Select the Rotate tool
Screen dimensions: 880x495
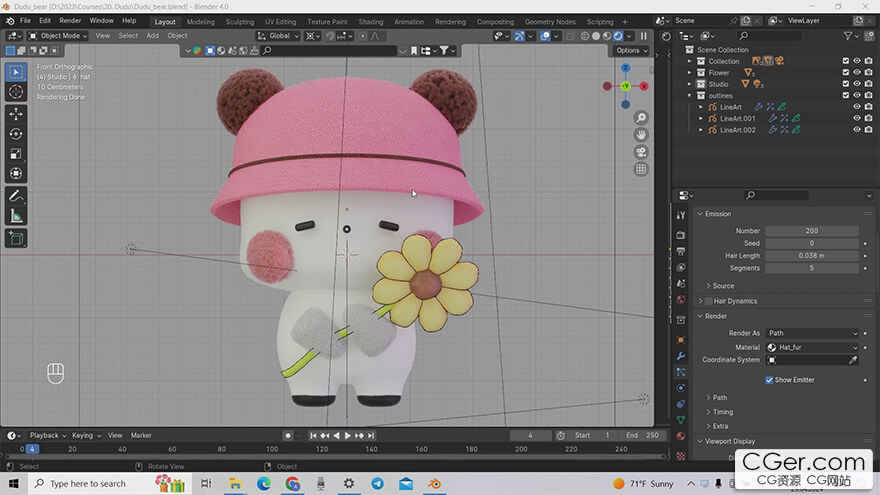pyautogui.click(x=16, y=134)
